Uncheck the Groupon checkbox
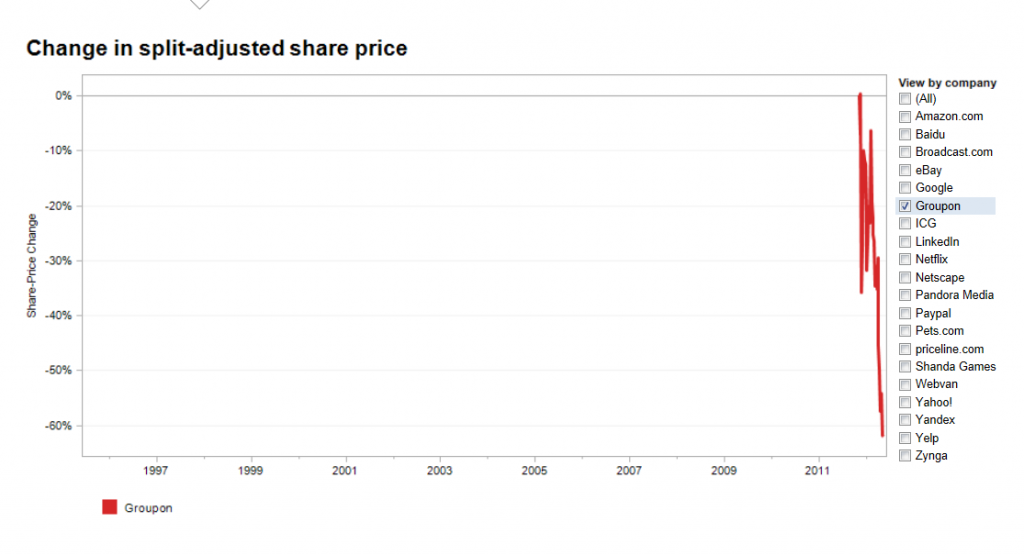Image resolution: width=1024 pixels, height=555 pixels. 905,206
